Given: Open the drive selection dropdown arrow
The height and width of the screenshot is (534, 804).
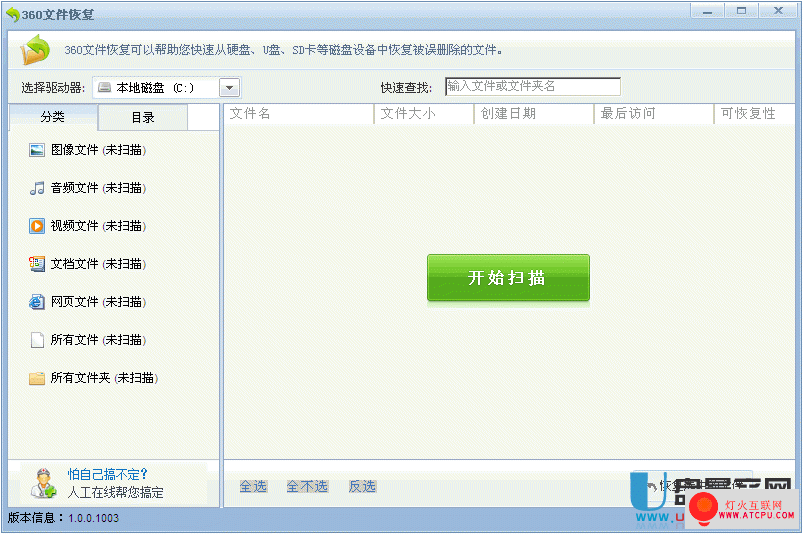Looking at the screenshot, I should (230, 88).
